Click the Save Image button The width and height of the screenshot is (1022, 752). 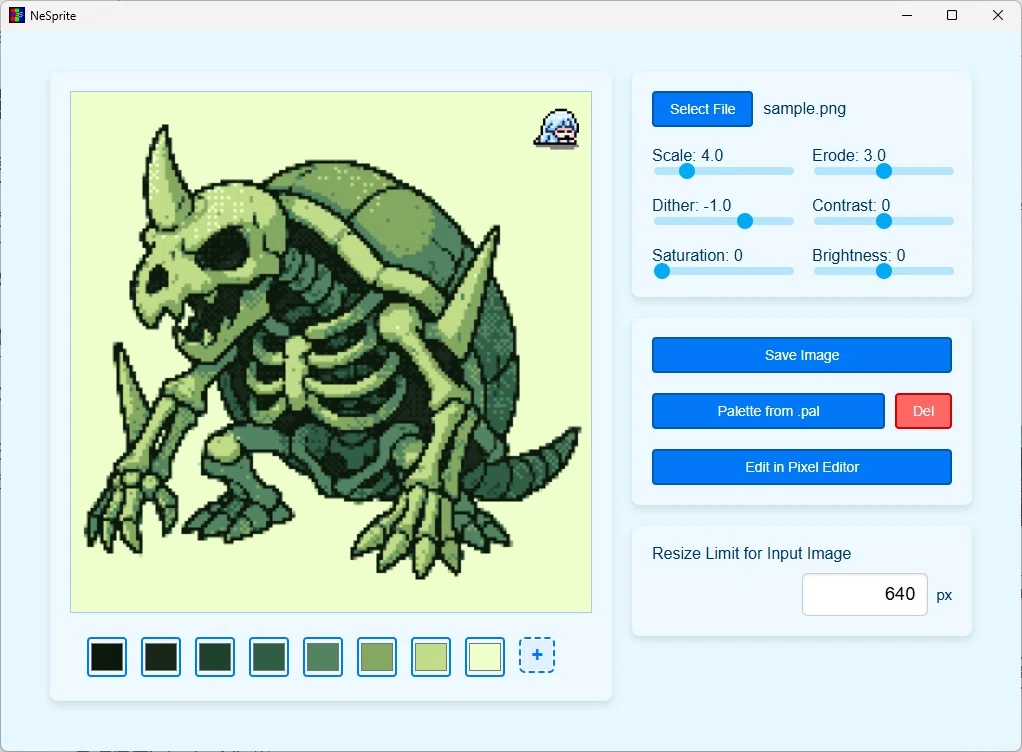(802, 355)
